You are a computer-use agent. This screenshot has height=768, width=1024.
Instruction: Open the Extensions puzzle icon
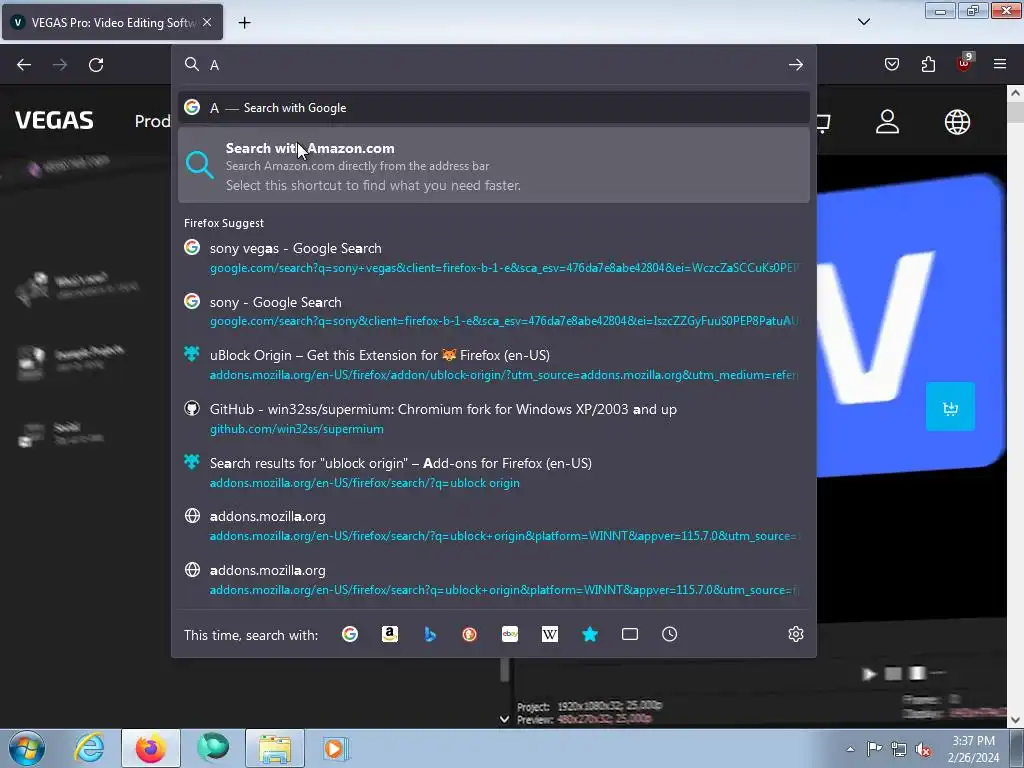(928, 64)
